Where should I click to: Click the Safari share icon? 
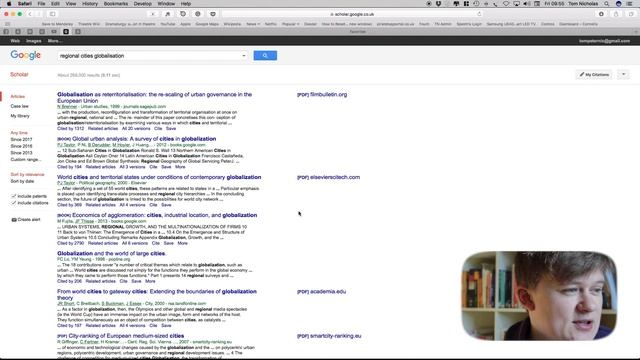tap(616, 14)
